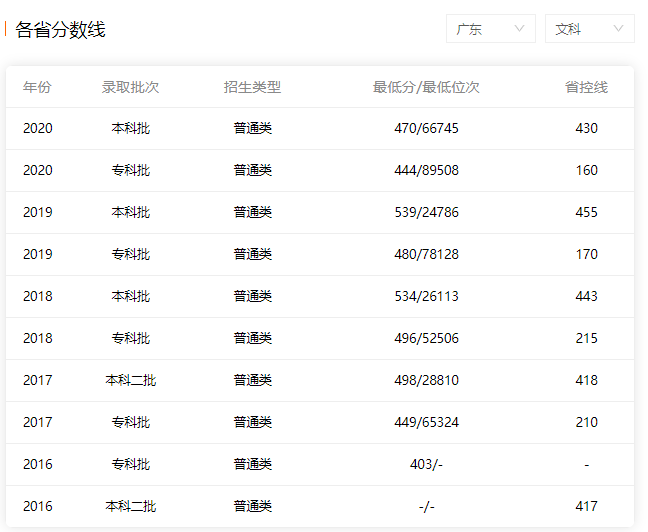Viewport: 648px width, 532px height.
Task: Click the 省控线 value 215
Action: coord(586,339)
